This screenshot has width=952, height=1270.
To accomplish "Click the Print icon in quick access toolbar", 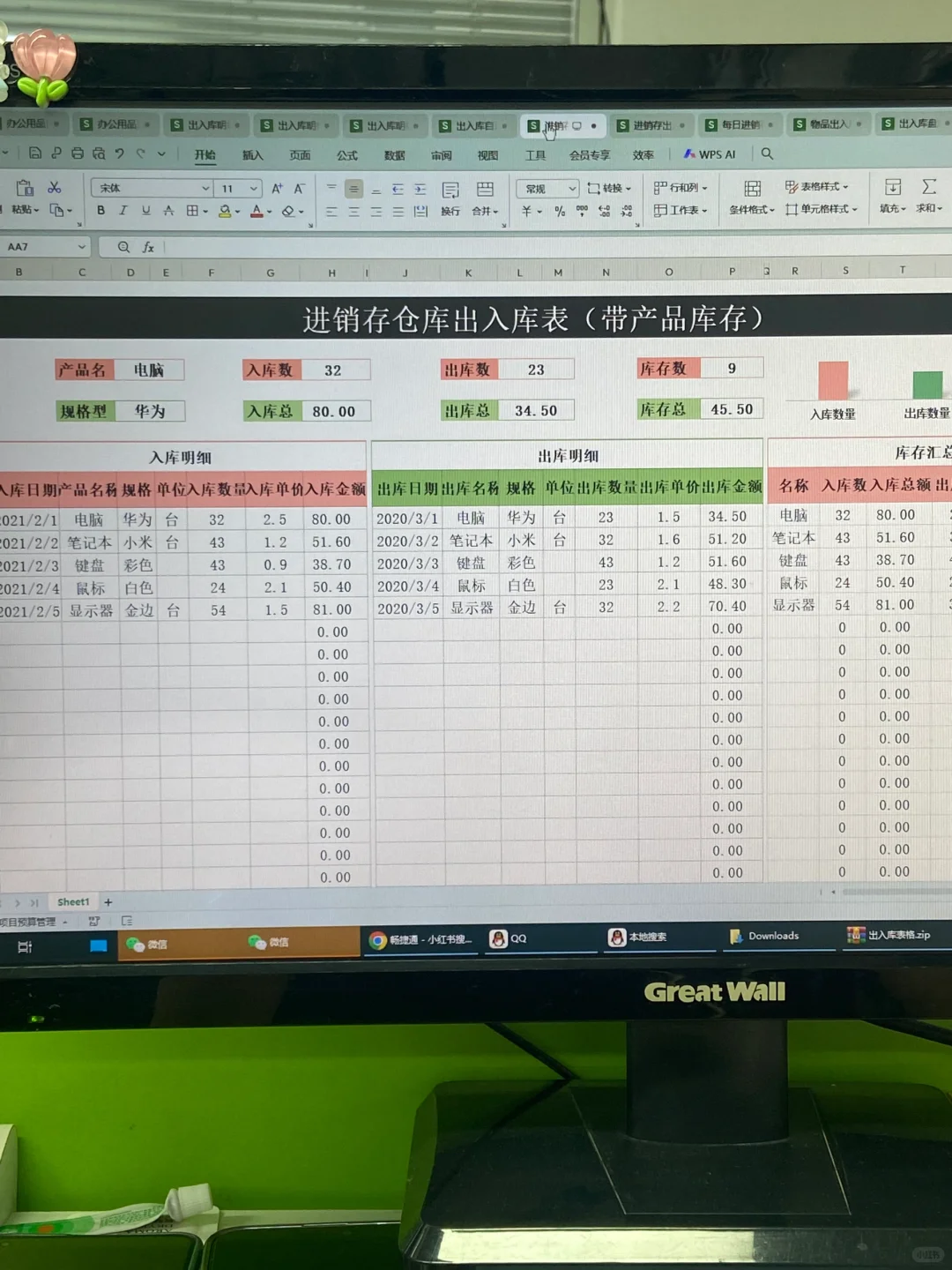I will (x=78, y=153).
